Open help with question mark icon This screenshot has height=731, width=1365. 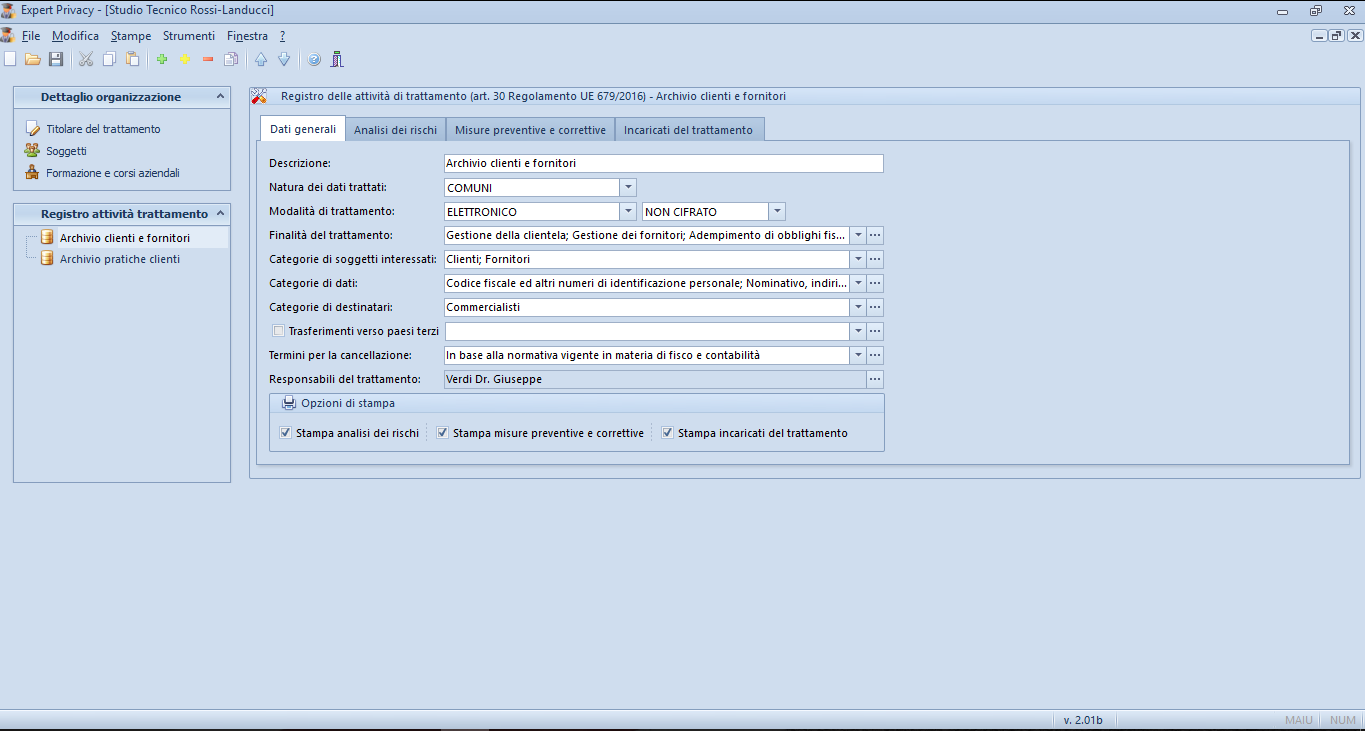(314, 60)
